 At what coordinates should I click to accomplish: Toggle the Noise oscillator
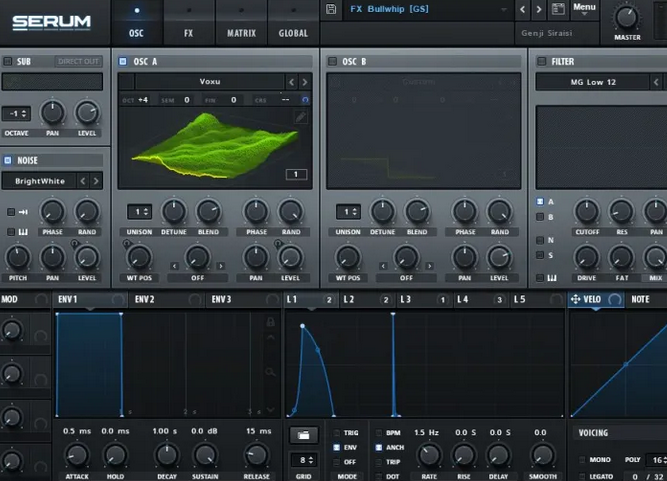pos(8,160)
